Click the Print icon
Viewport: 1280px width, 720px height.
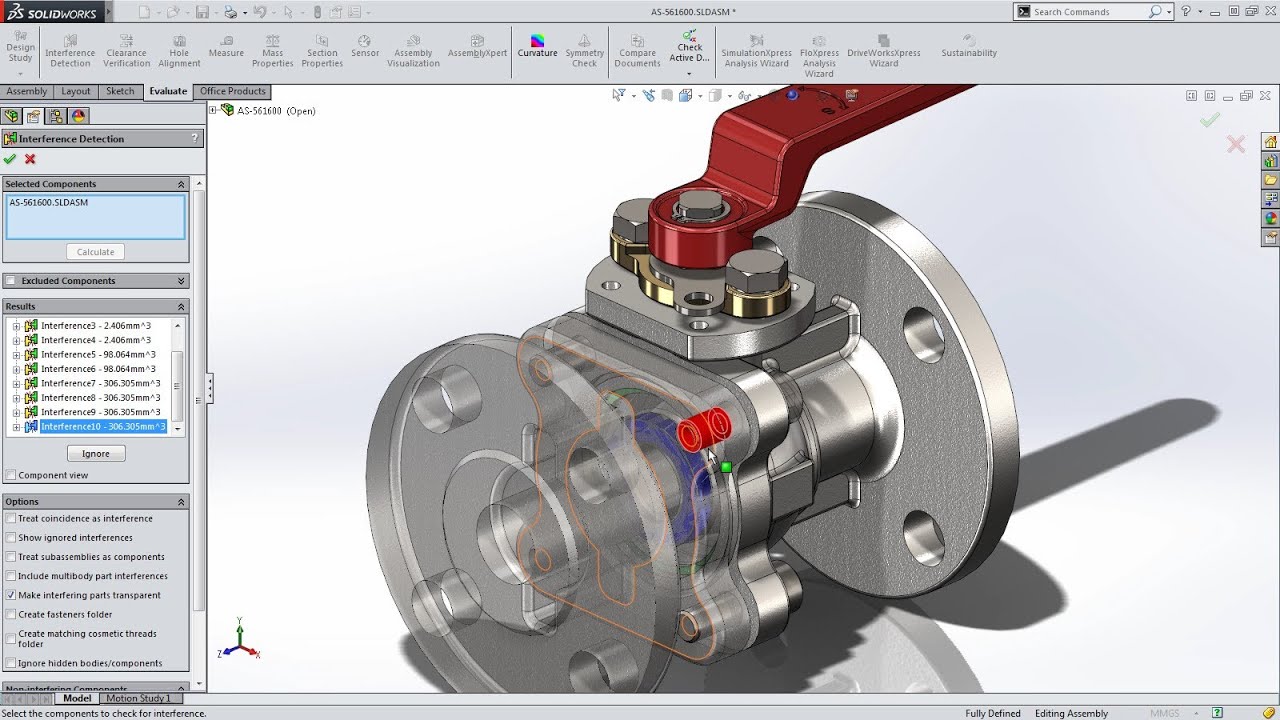click(231, 12)
